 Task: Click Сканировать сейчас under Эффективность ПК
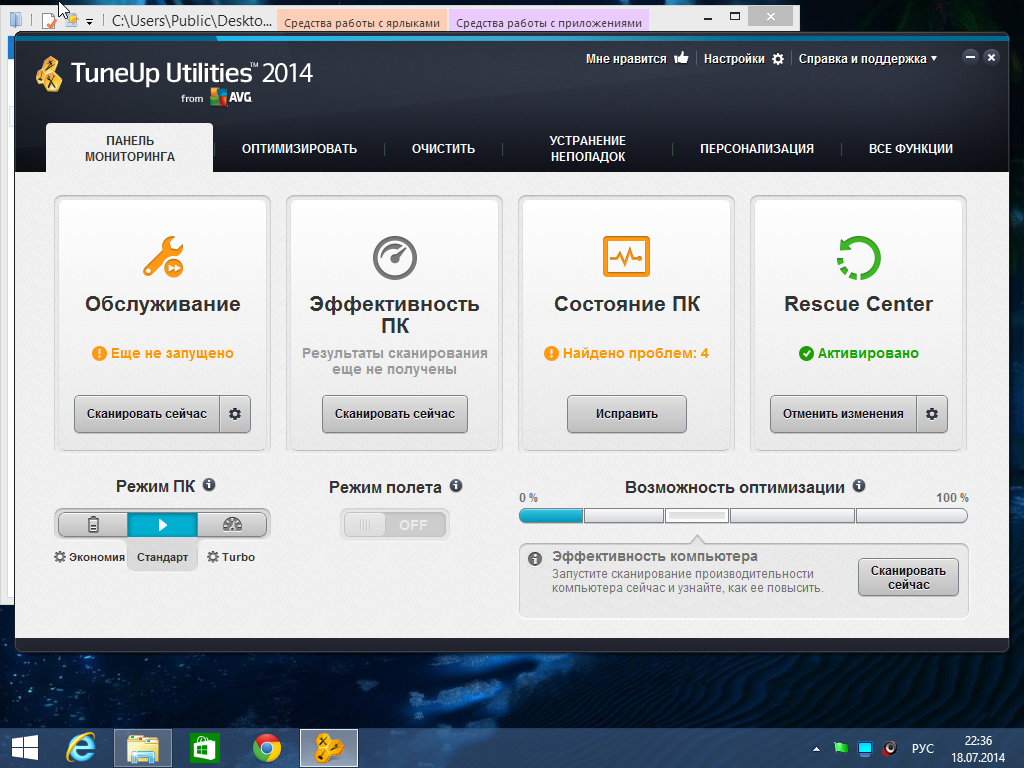point(394,414)
